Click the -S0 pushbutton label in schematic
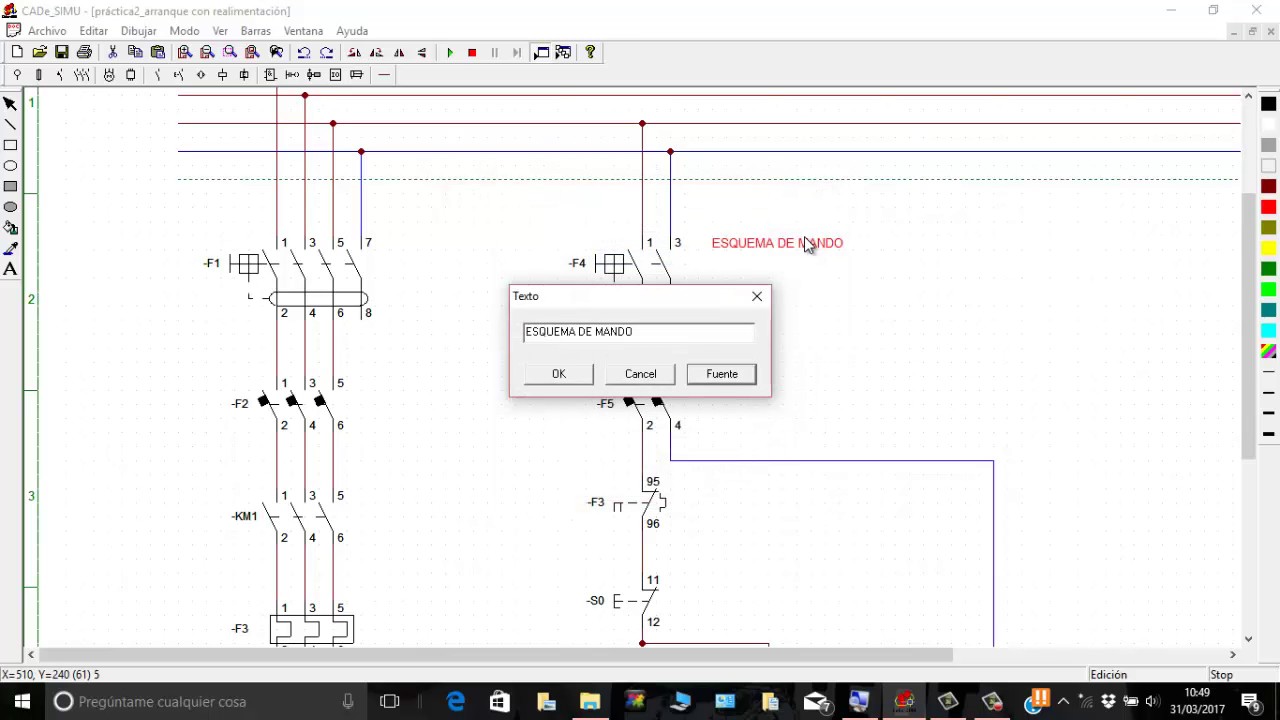This screenshot has height=720, width=1280. (x=595, y=601)
